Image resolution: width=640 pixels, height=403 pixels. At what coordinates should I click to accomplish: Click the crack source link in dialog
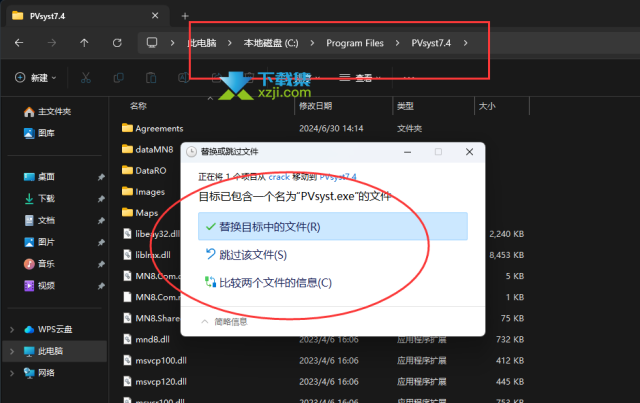click(x=279, y=177)
